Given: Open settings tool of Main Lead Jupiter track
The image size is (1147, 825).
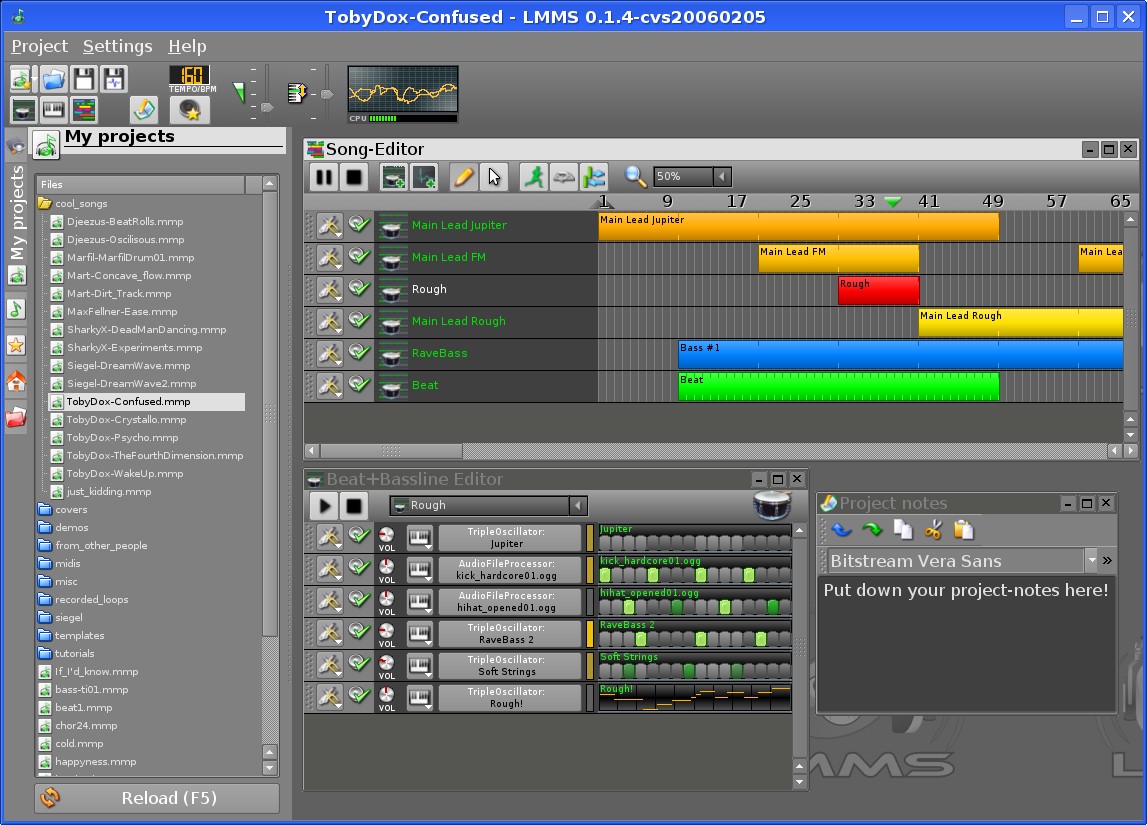Looking at the screenshot, I should pyautogui.click(x=330, y=225).
